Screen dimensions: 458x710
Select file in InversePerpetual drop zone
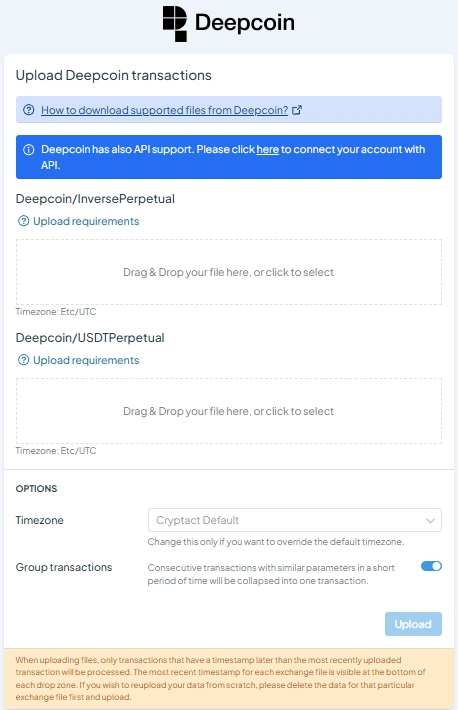(x=229, y=272)
